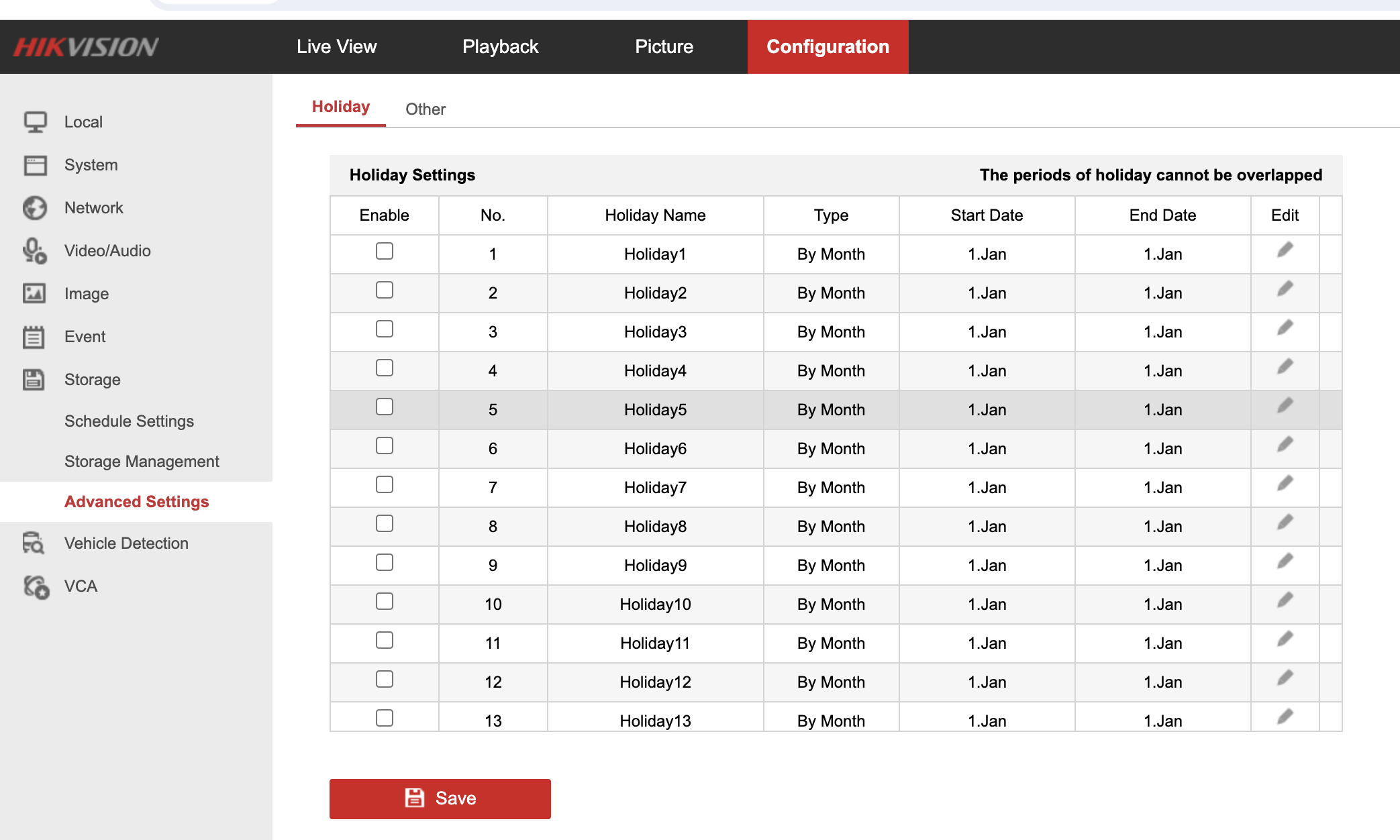Screen dimensions: 1400x840
Task: Click the Image picture icon in sidebar
Action: point(35,294)
